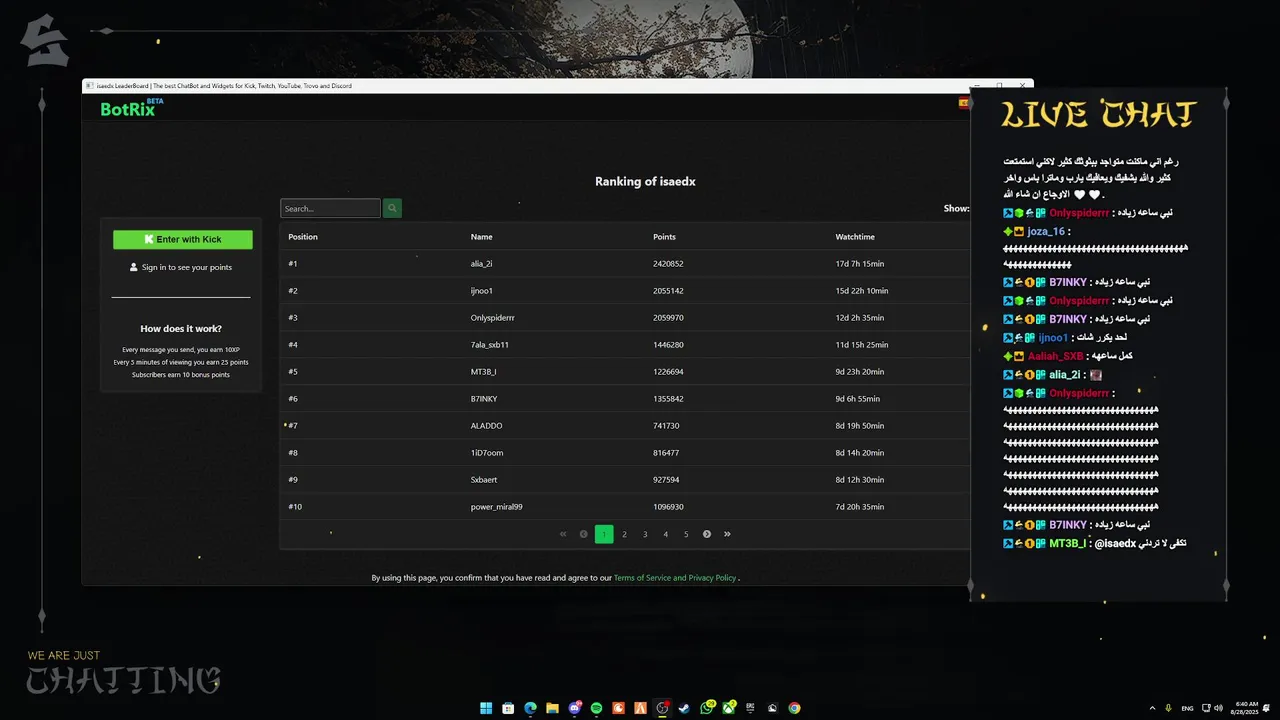Viewport: 1280px width, 720px height.
Task: Open the notification bell in system tray
Action: tap(1265, 708)
